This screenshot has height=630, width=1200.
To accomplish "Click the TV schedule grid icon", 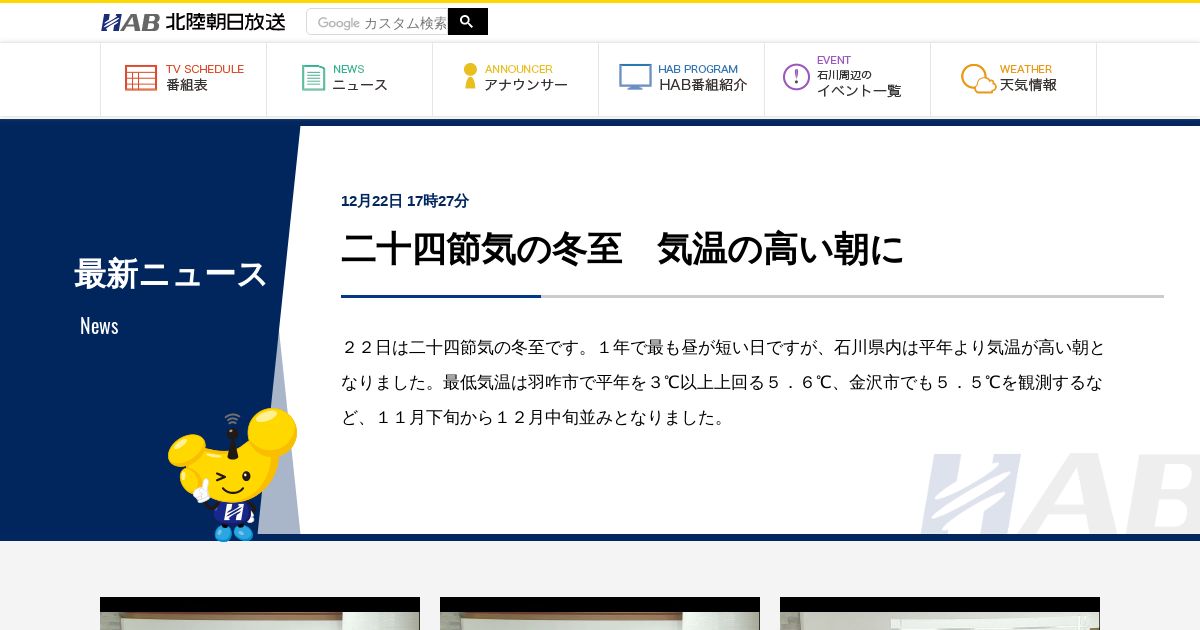I will (x=141, y=78).
